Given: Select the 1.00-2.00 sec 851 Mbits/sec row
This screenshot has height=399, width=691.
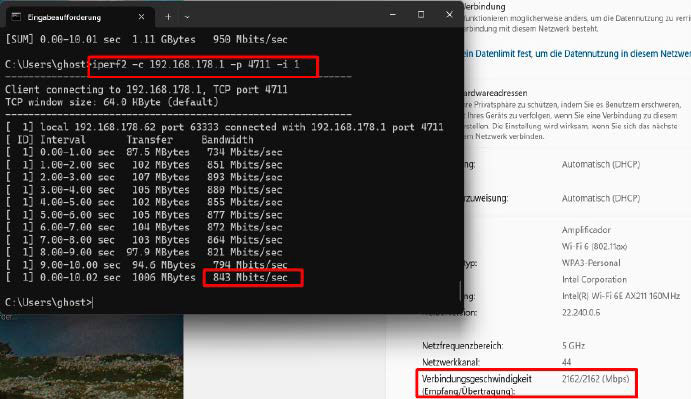Looking at the screenshot, I should (x=144, y=165).
